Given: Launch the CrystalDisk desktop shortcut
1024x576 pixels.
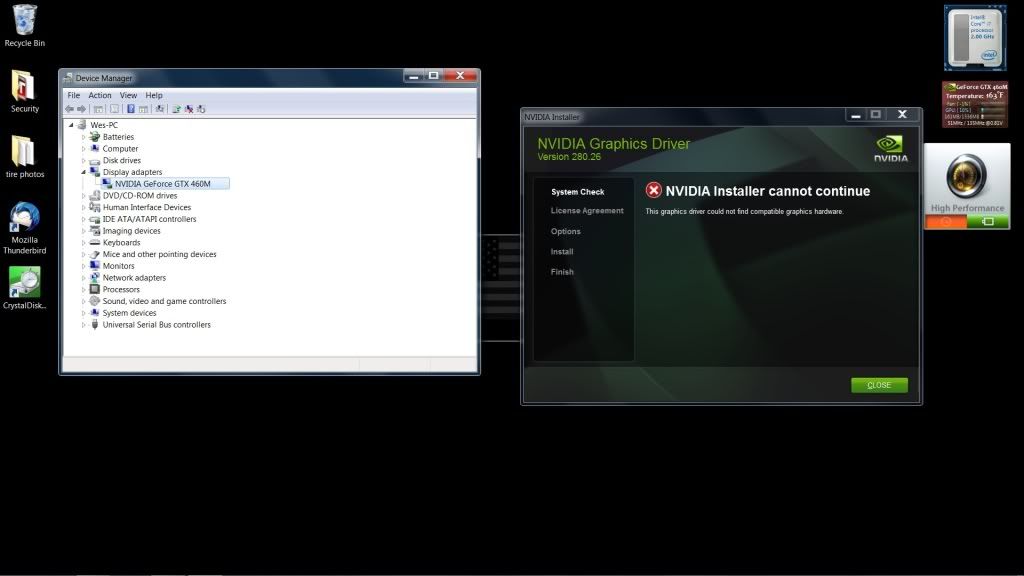Looking at the screenshot, I should [x=24, y=288].
